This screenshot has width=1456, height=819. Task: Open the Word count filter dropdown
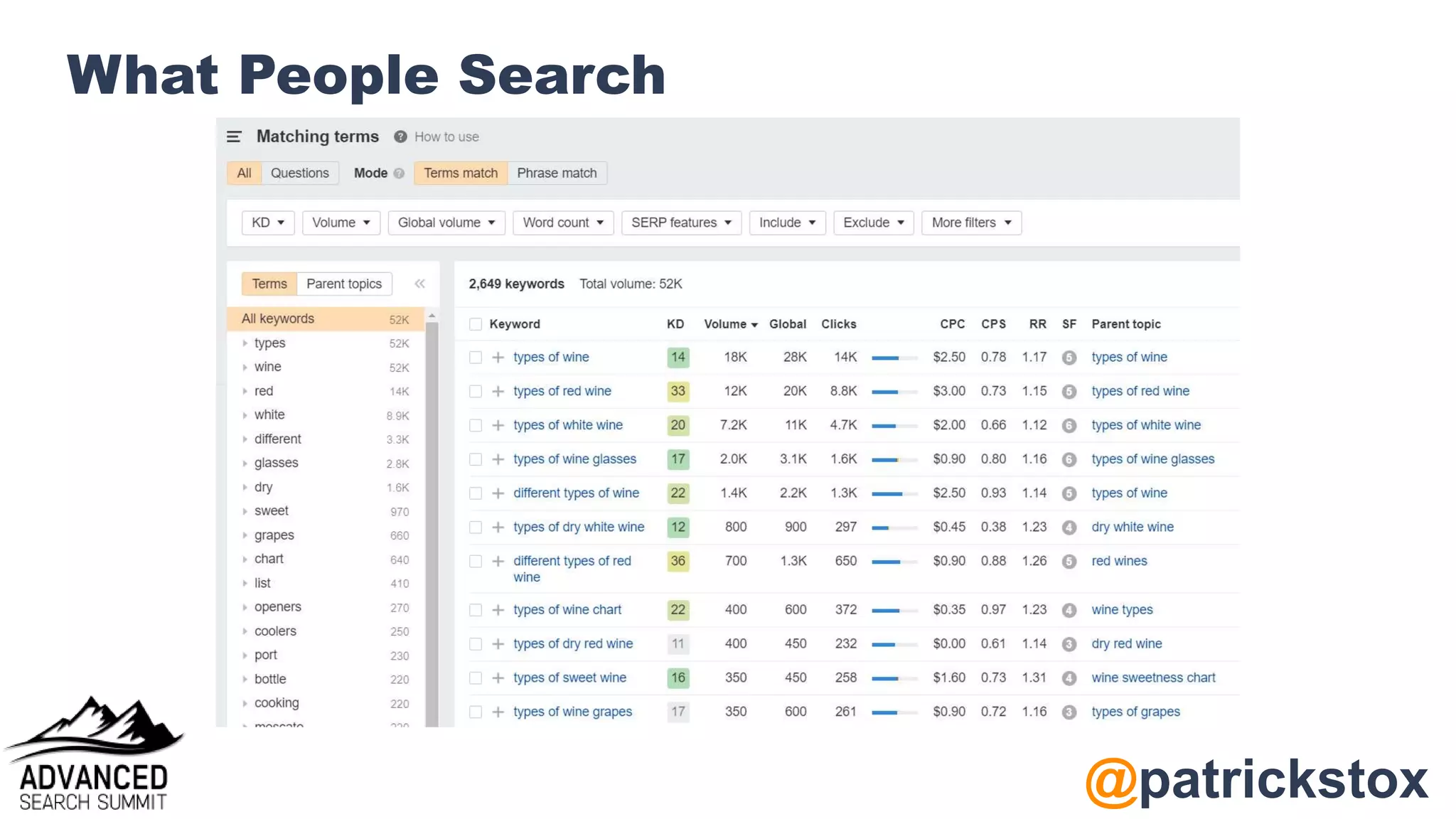click(563, 223)
